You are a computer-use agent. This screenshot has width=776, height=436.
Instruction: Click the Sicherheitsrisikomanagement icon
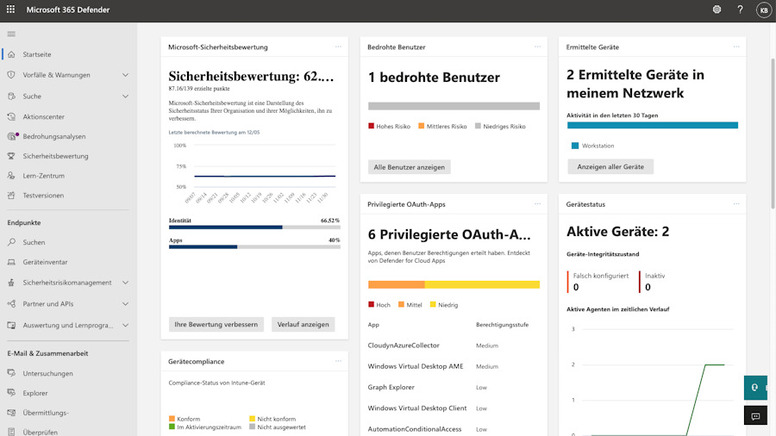point(11,283)
